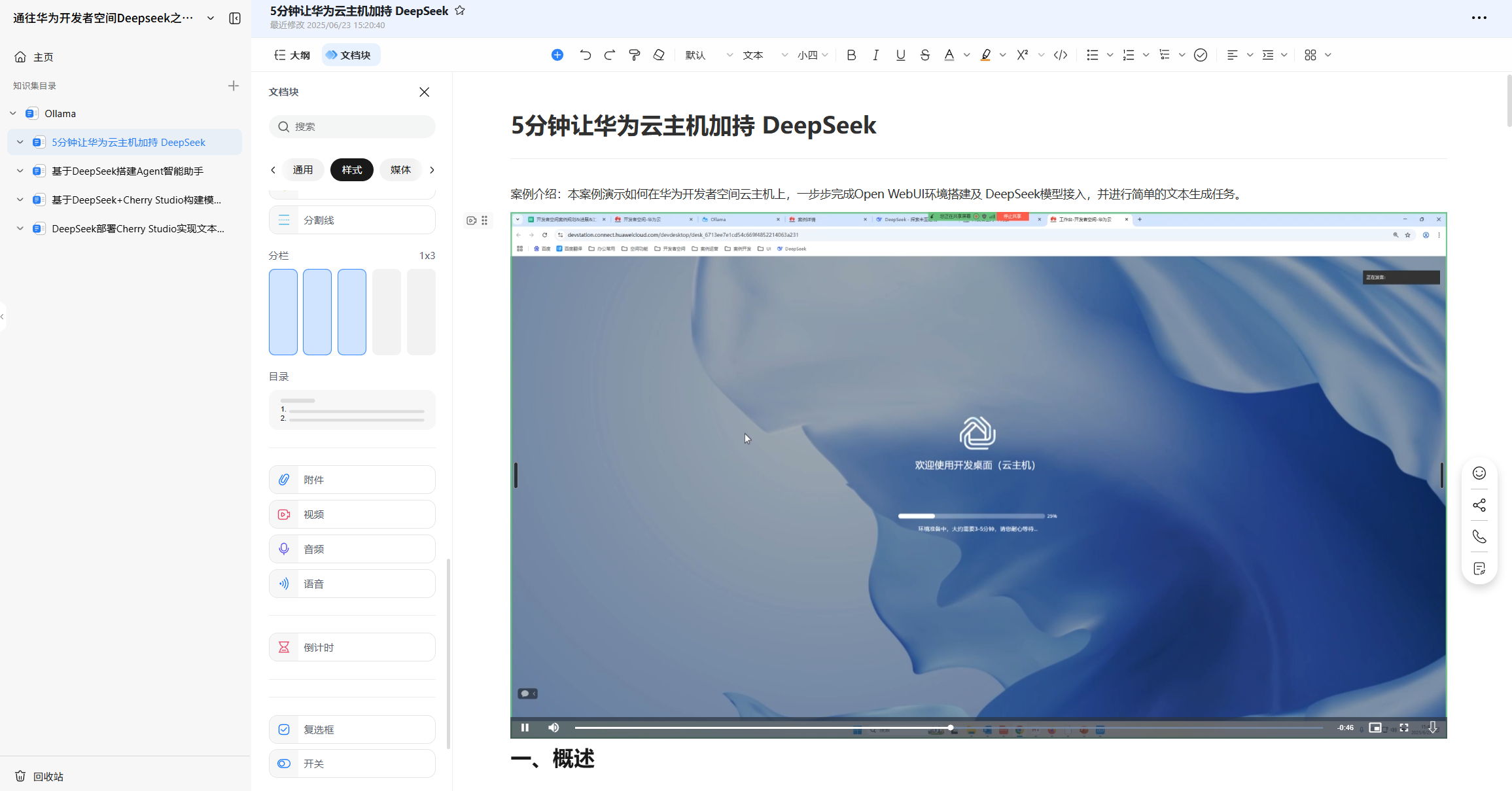Open 回收站
The image size is (1512, 791).
click(x=39, y=776)
